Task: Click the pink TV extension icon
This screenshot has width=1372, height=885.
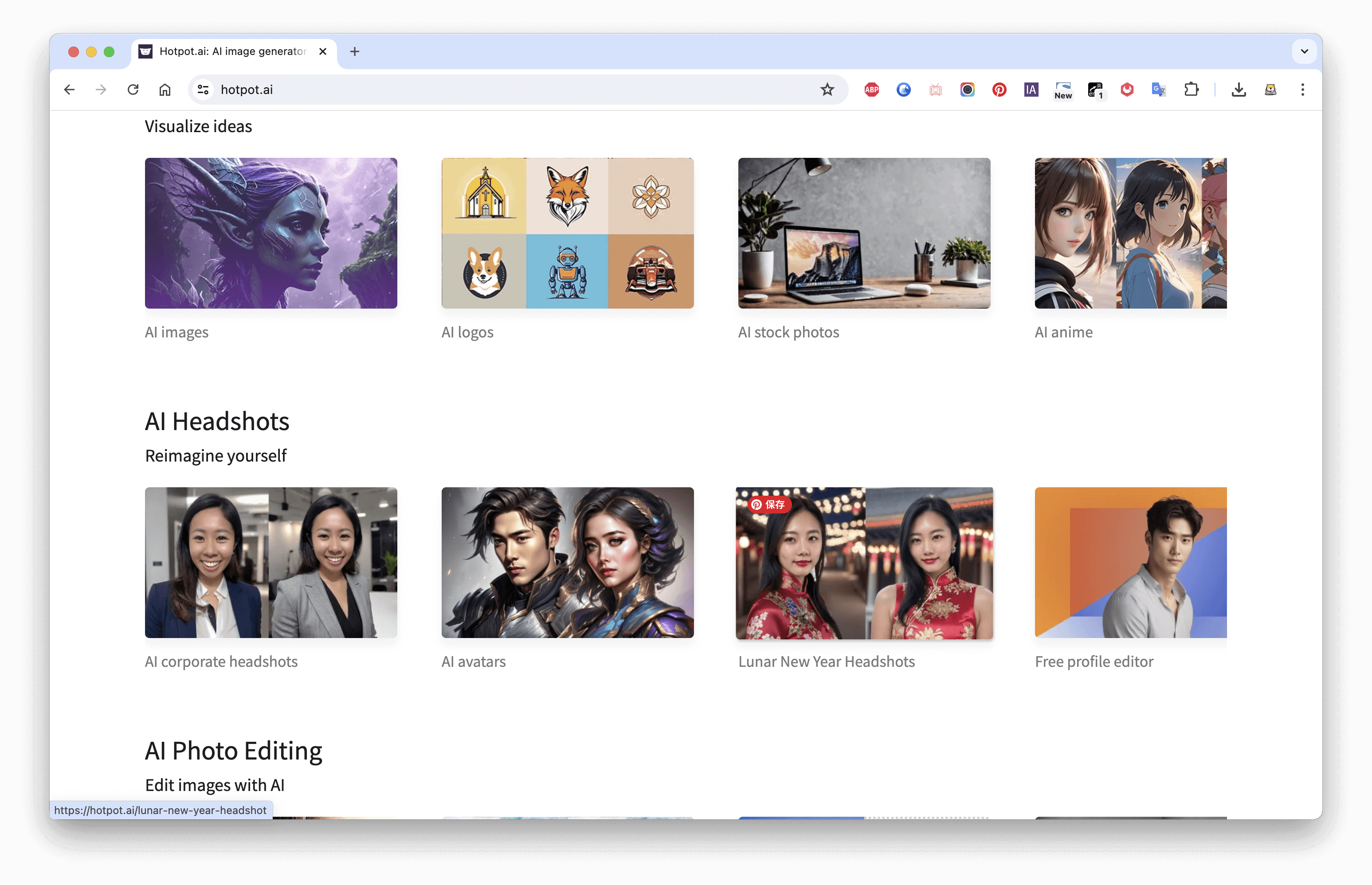Action: click(x=935, y=90)
